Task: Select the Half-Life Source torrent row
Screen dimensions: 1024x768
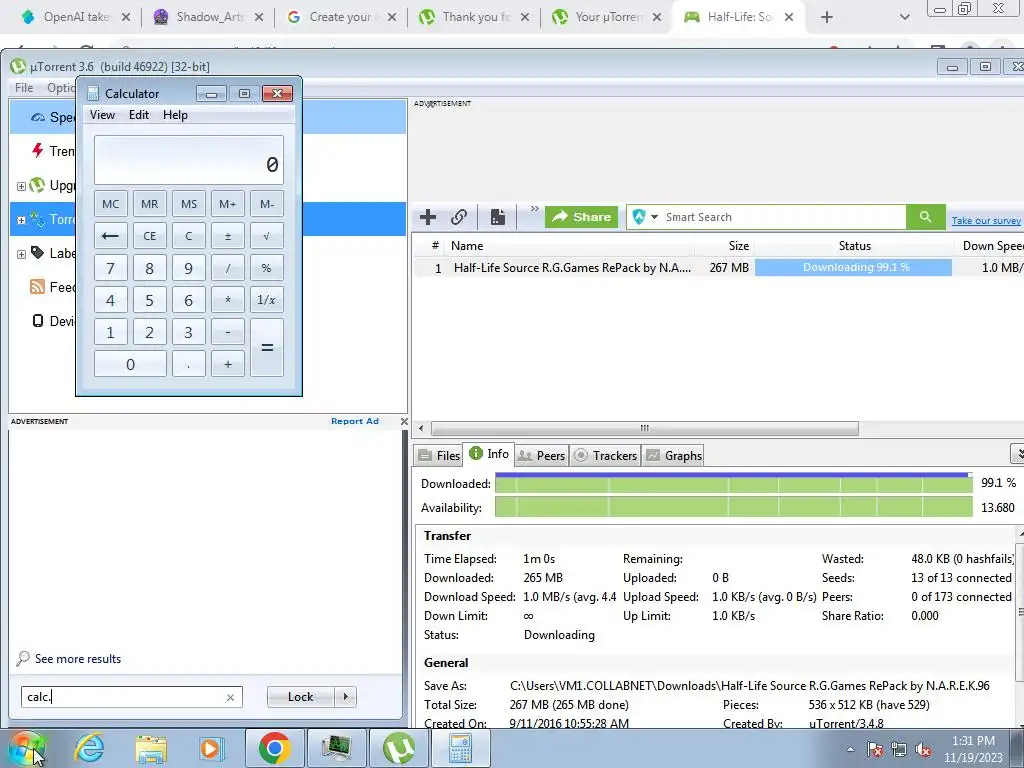Action: [718, 268]
